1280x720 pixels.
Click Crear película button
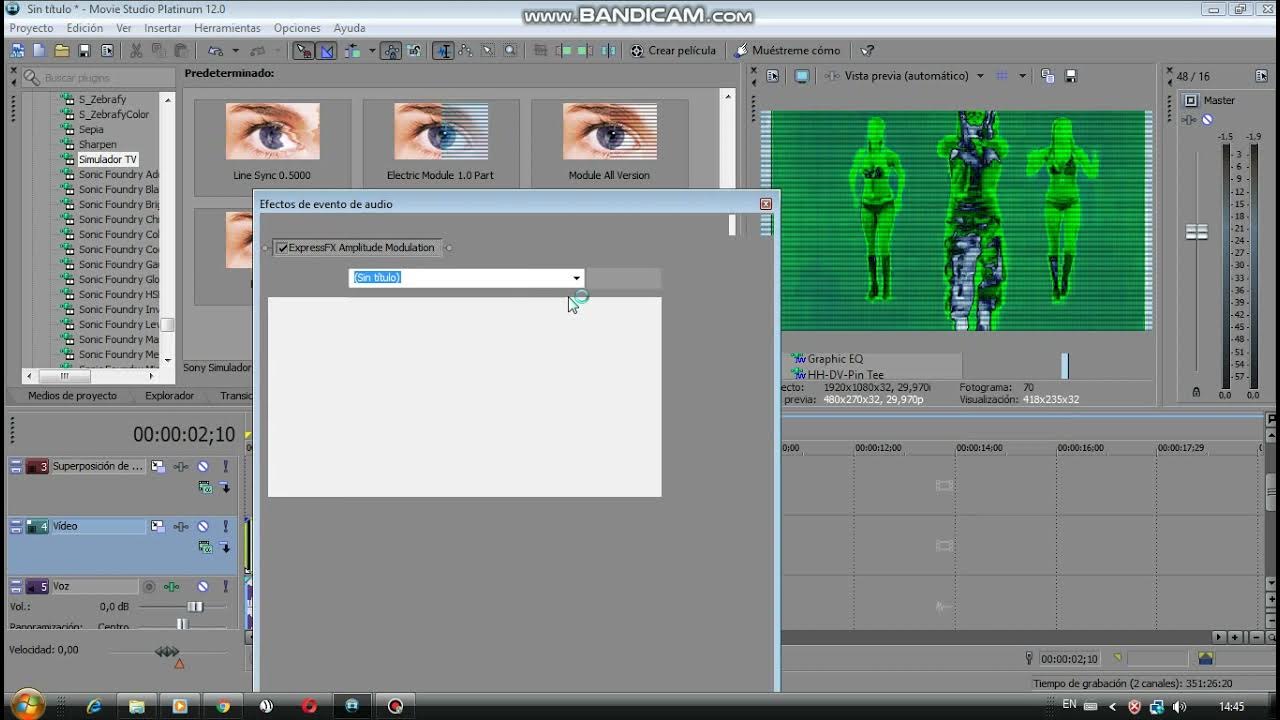click(673, 50)
